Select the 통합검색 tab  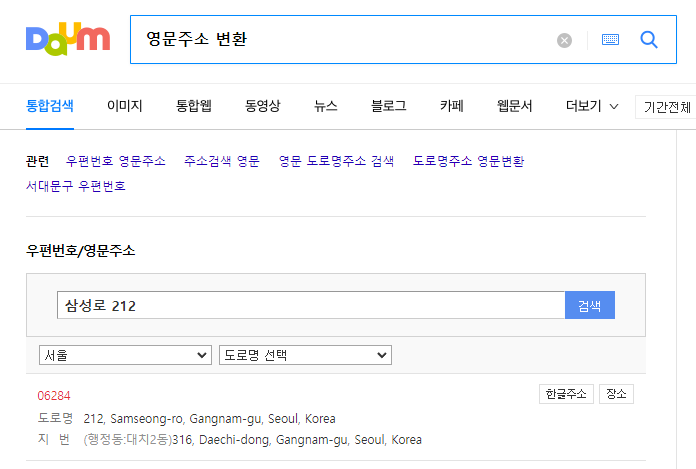coord(50,106)
